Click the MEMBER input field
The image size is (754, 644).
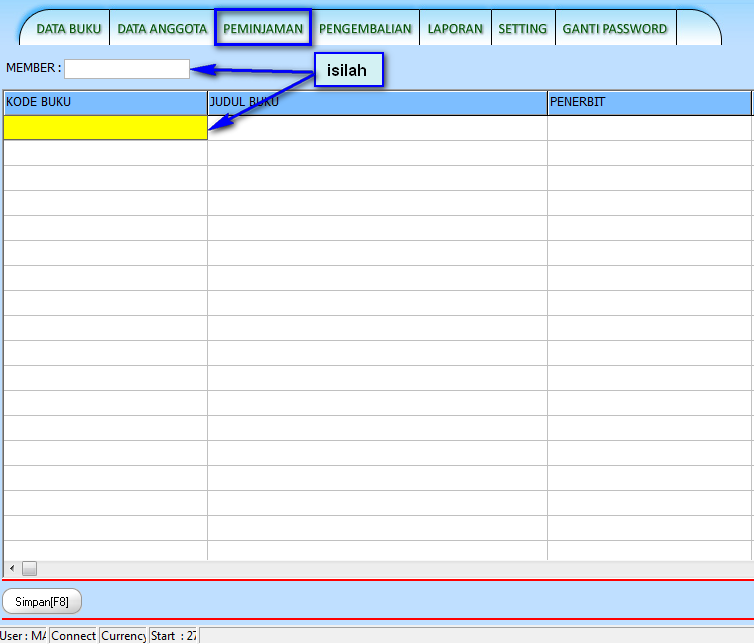click(x=127, y=69)
